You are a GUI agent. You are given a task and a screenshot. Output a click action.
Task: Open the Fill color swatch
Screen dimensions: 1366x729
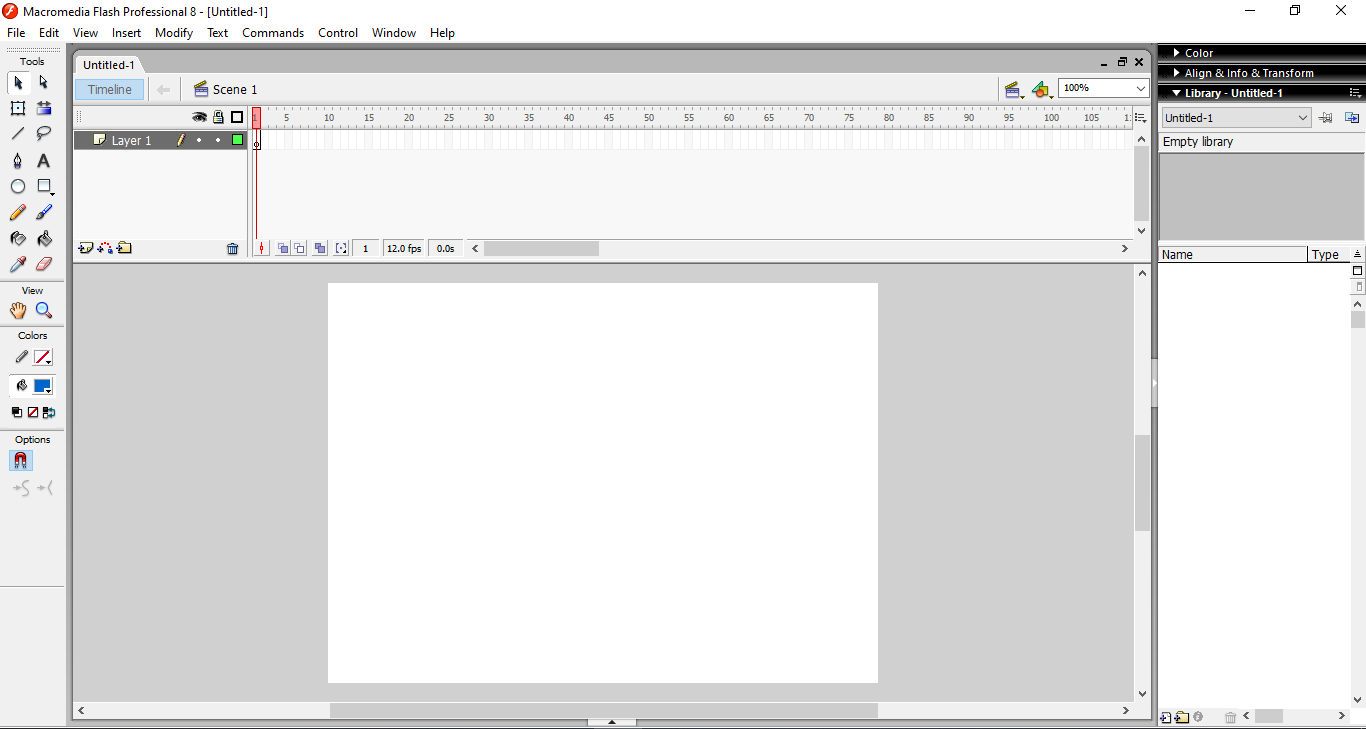pos(42,385)
